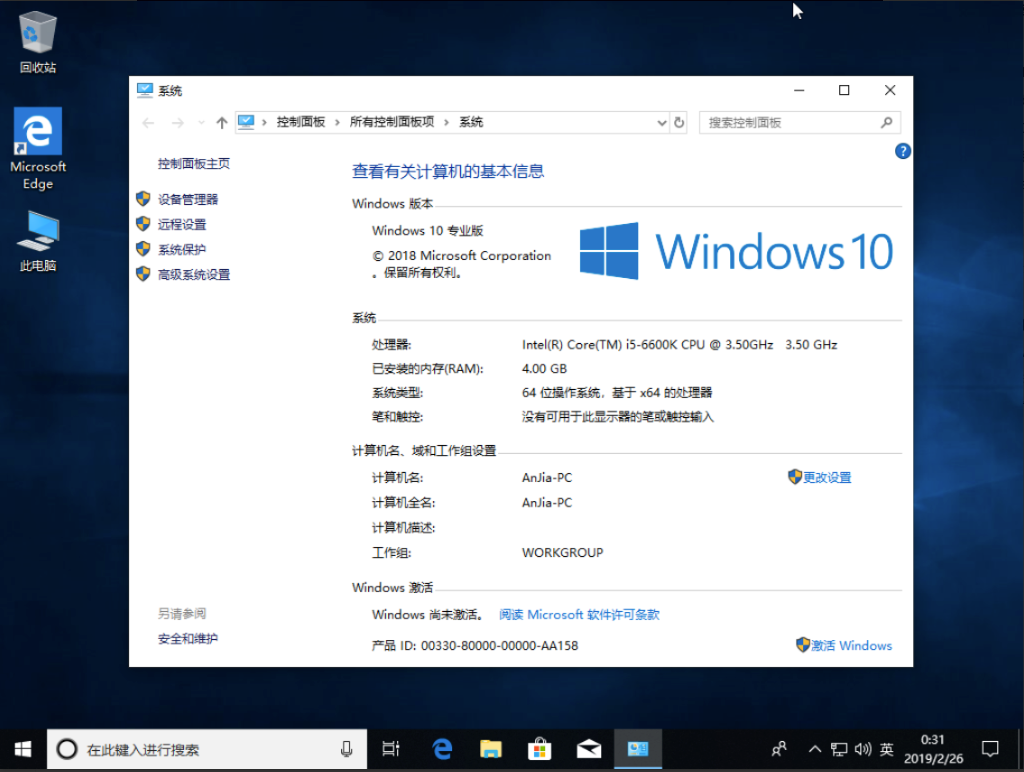Open the People icon in tray
Viewport: 1024px width, 772px height.
pos(778,749)
